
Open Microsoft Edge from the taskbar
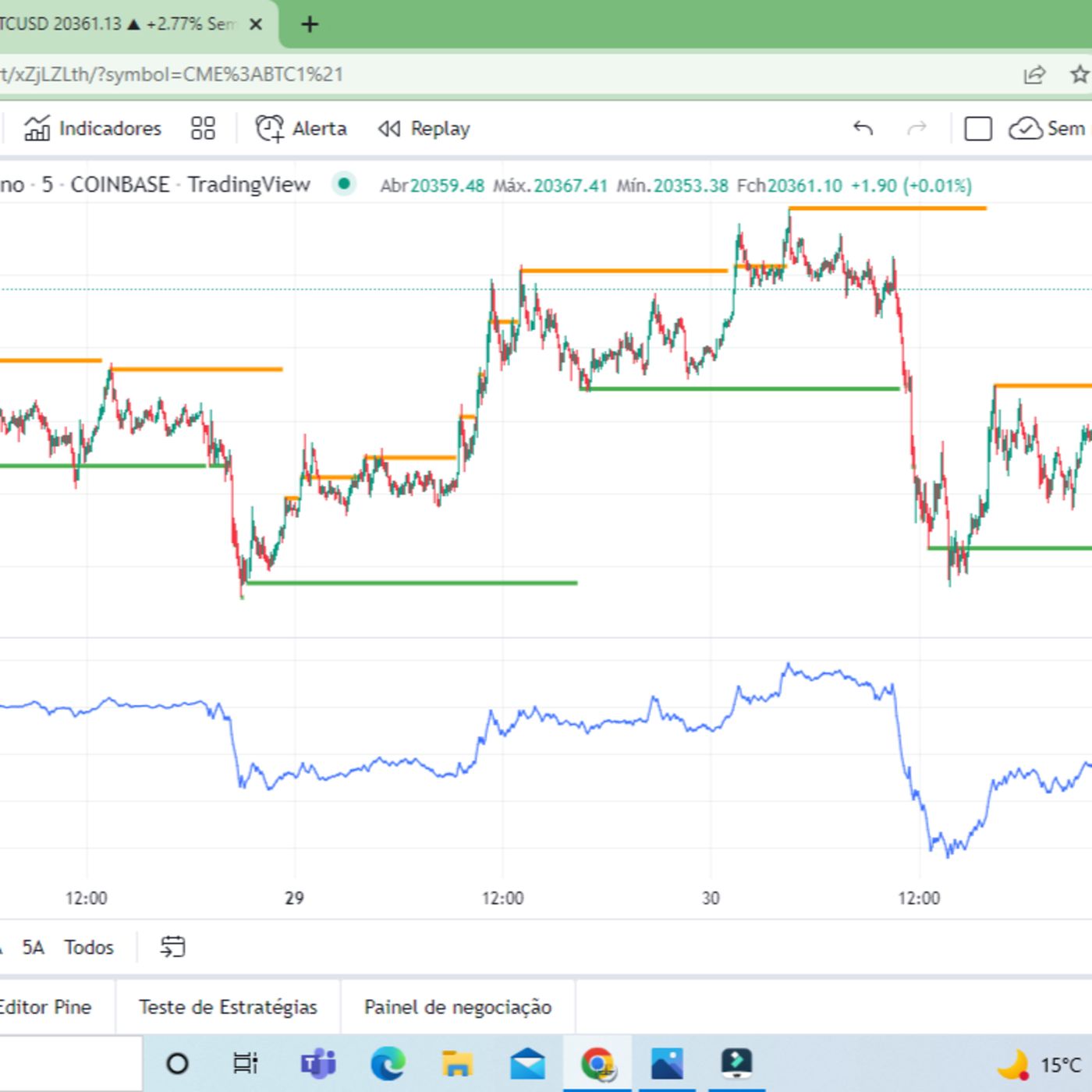388,1064
